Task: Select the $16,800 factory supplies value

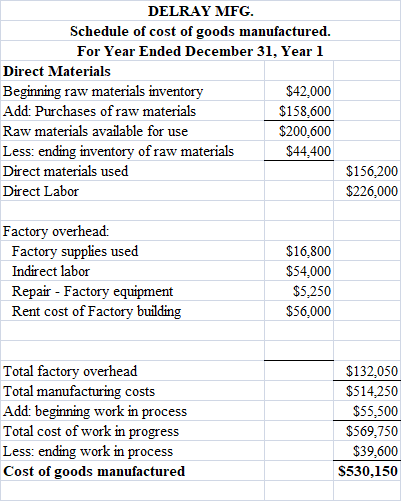Action: click(x=308, y=251)
